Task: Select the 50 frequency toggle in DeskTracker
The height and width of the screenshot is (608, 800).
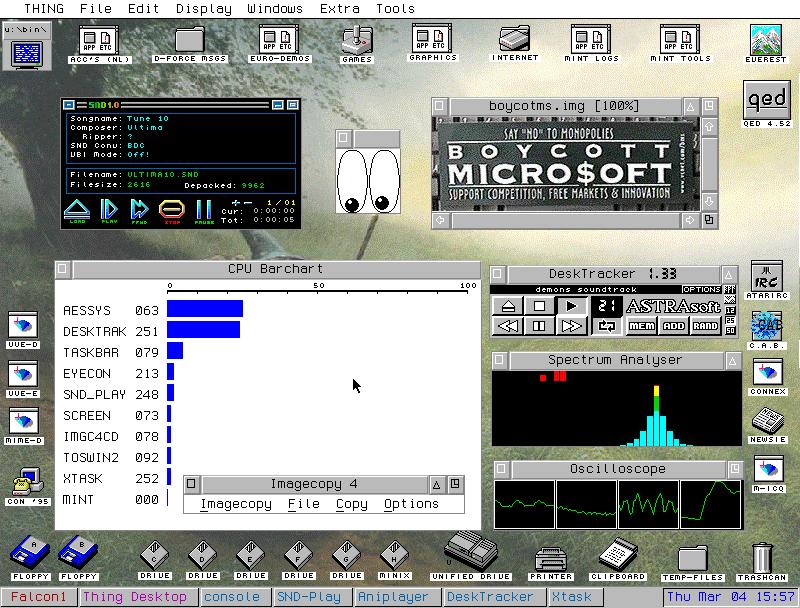Action: click(x=730, y=331)
